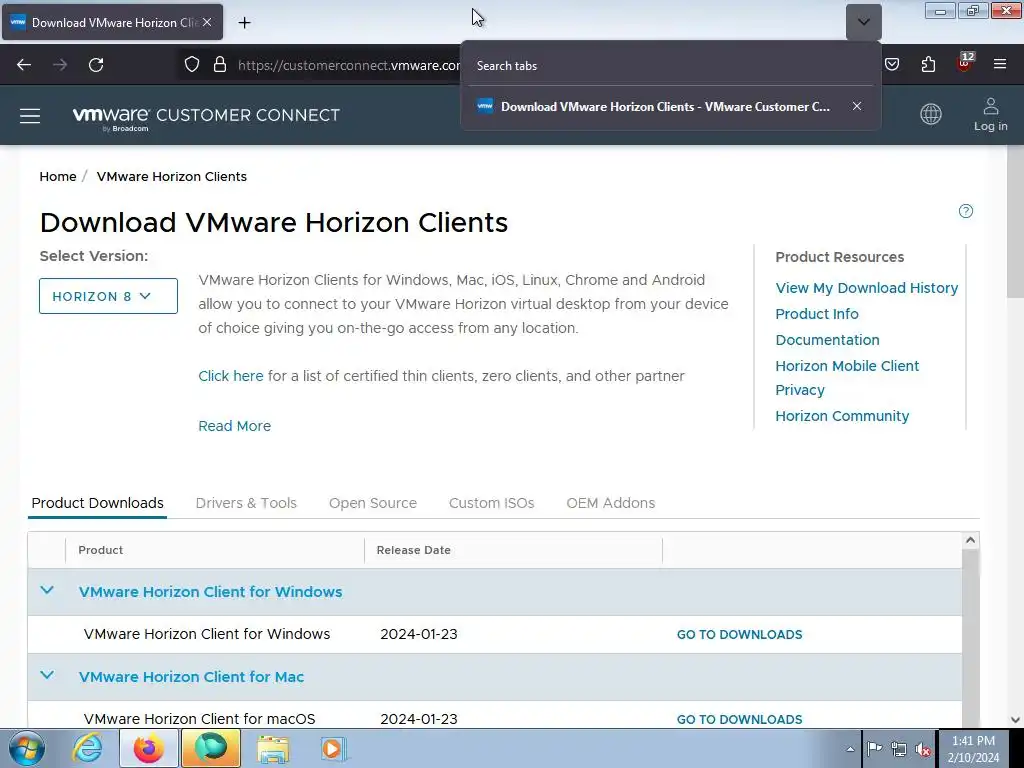Click the page scroll down arrow

1015,720
